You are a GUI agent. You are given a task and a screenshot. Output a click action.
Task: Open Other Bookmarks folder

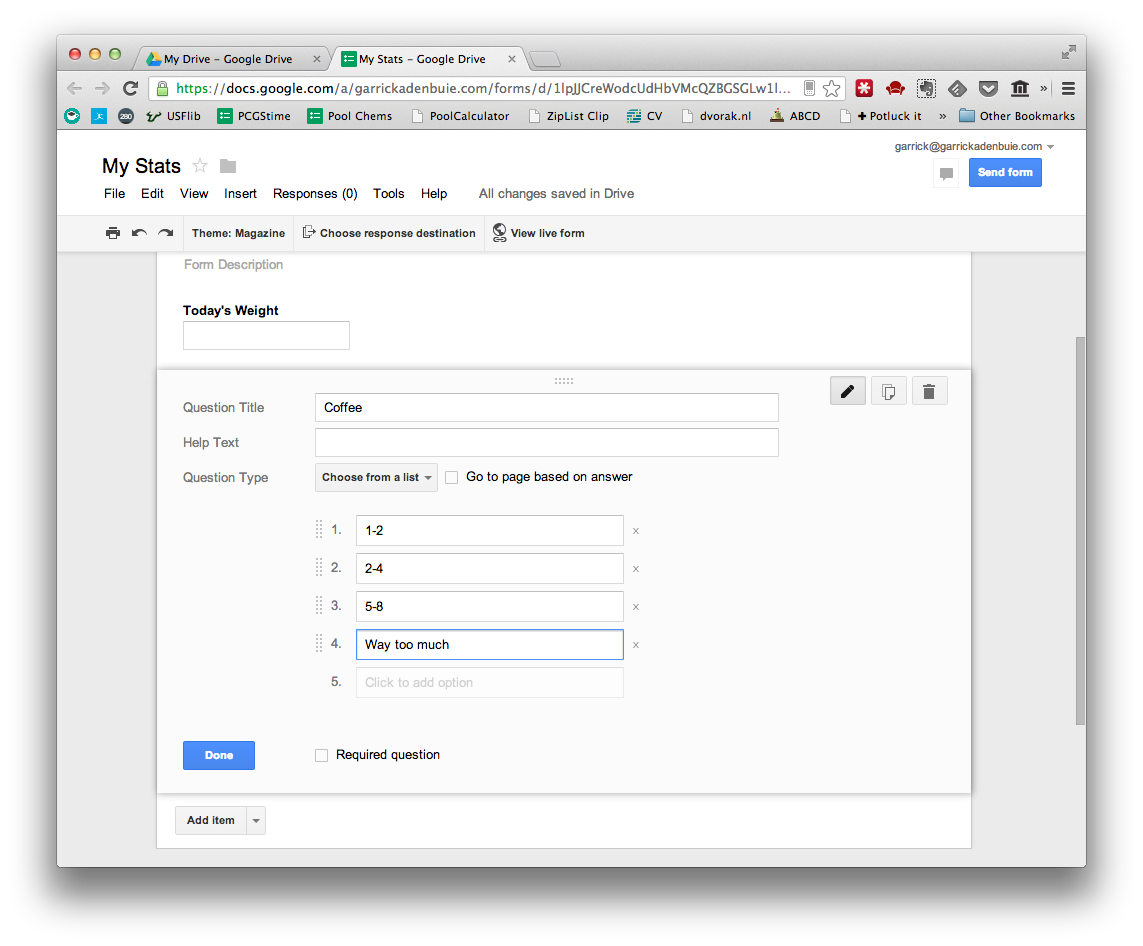coord(1017,116)
